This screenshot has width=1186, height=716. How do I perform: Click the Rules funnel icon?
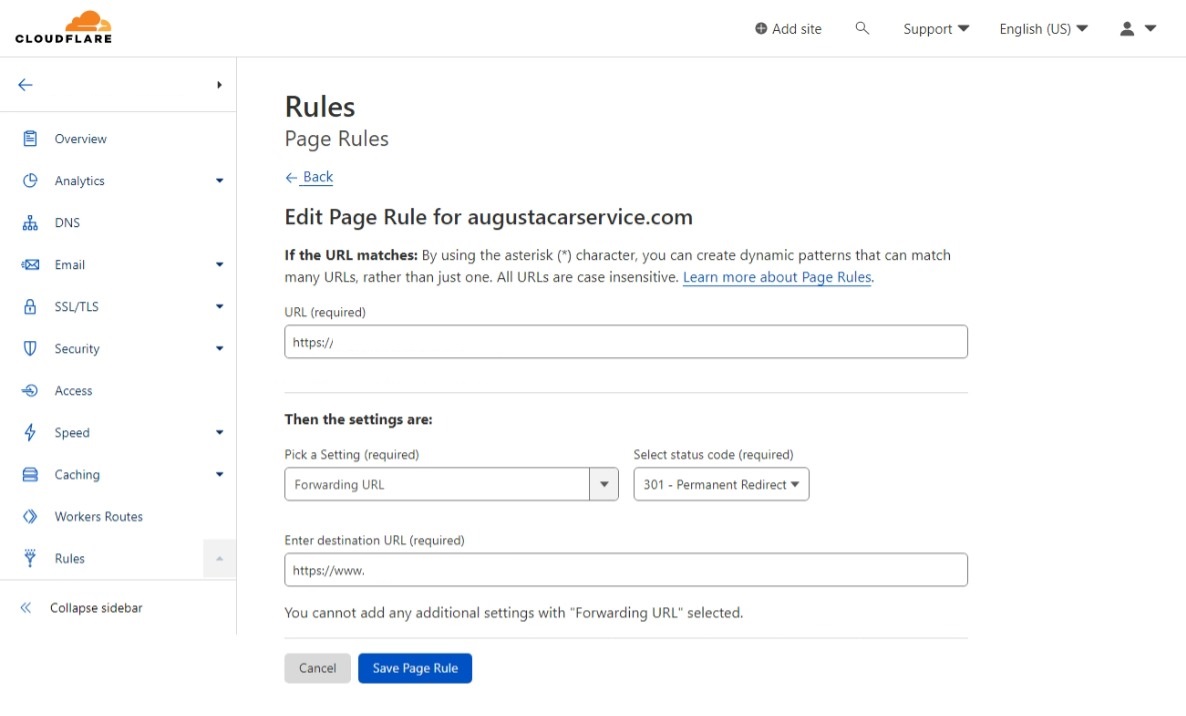[x=29, y=558]
